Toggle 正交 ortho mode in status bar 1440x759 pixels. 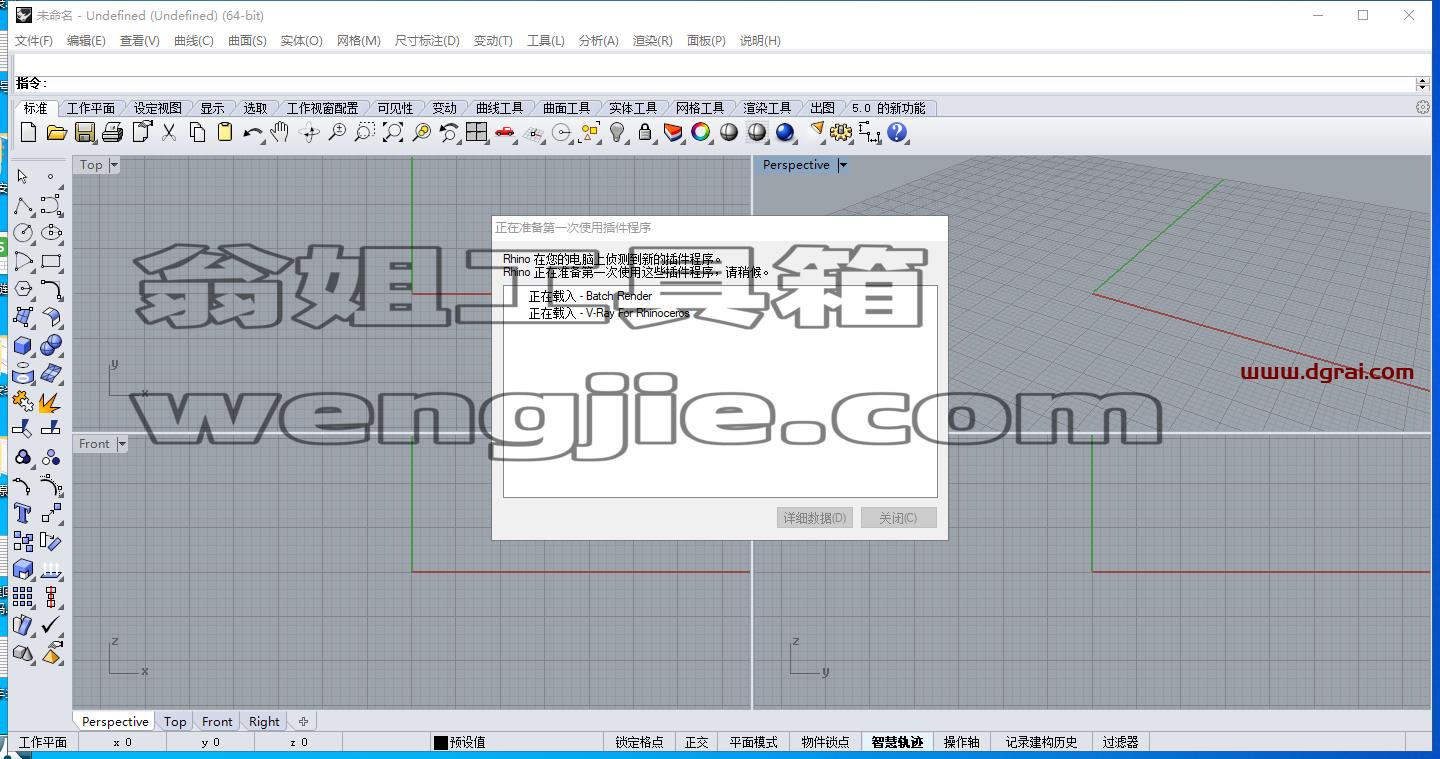697,742
